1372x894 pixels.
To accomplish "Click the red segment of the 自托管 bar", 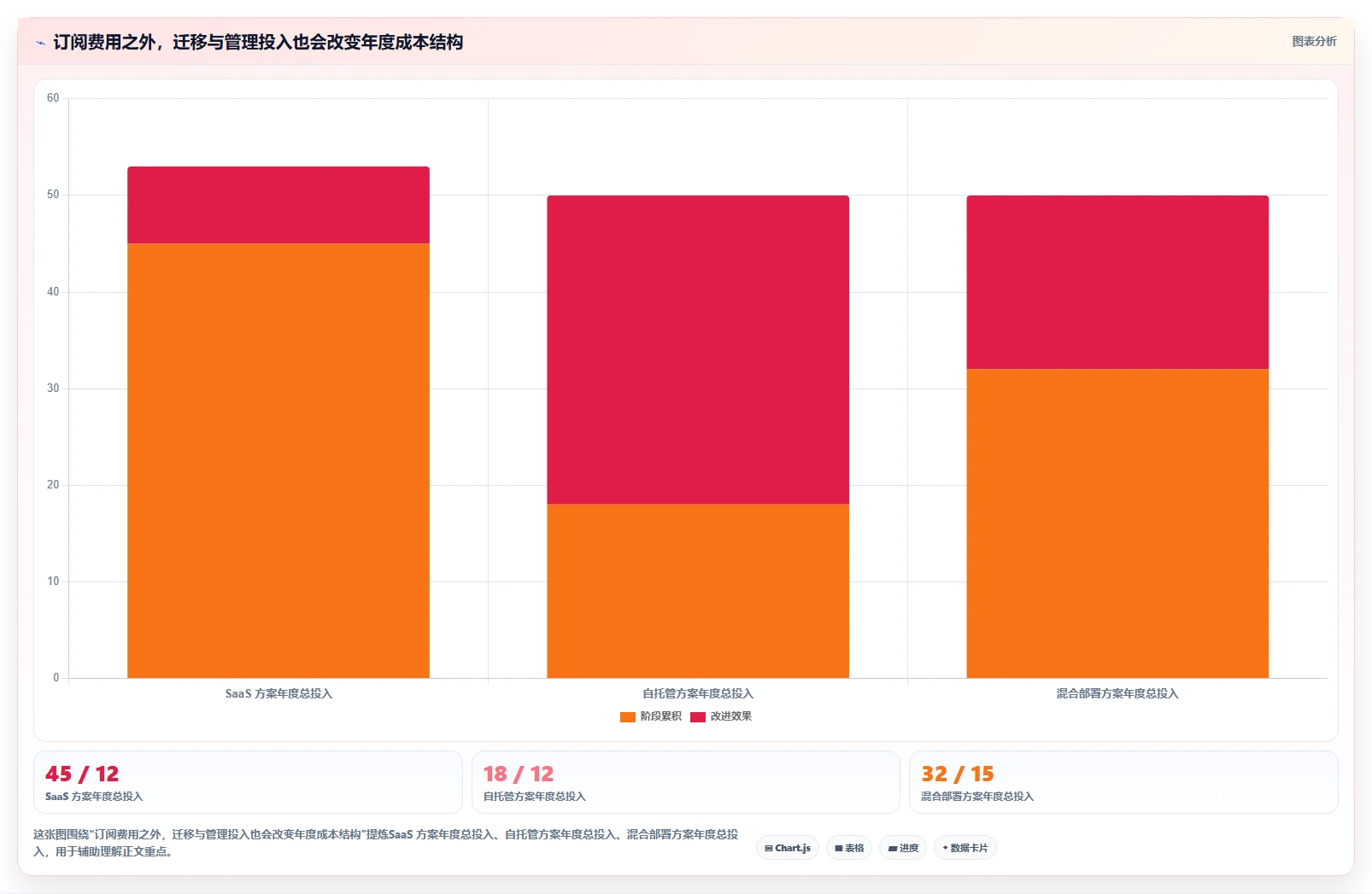I will coord(698,349).
